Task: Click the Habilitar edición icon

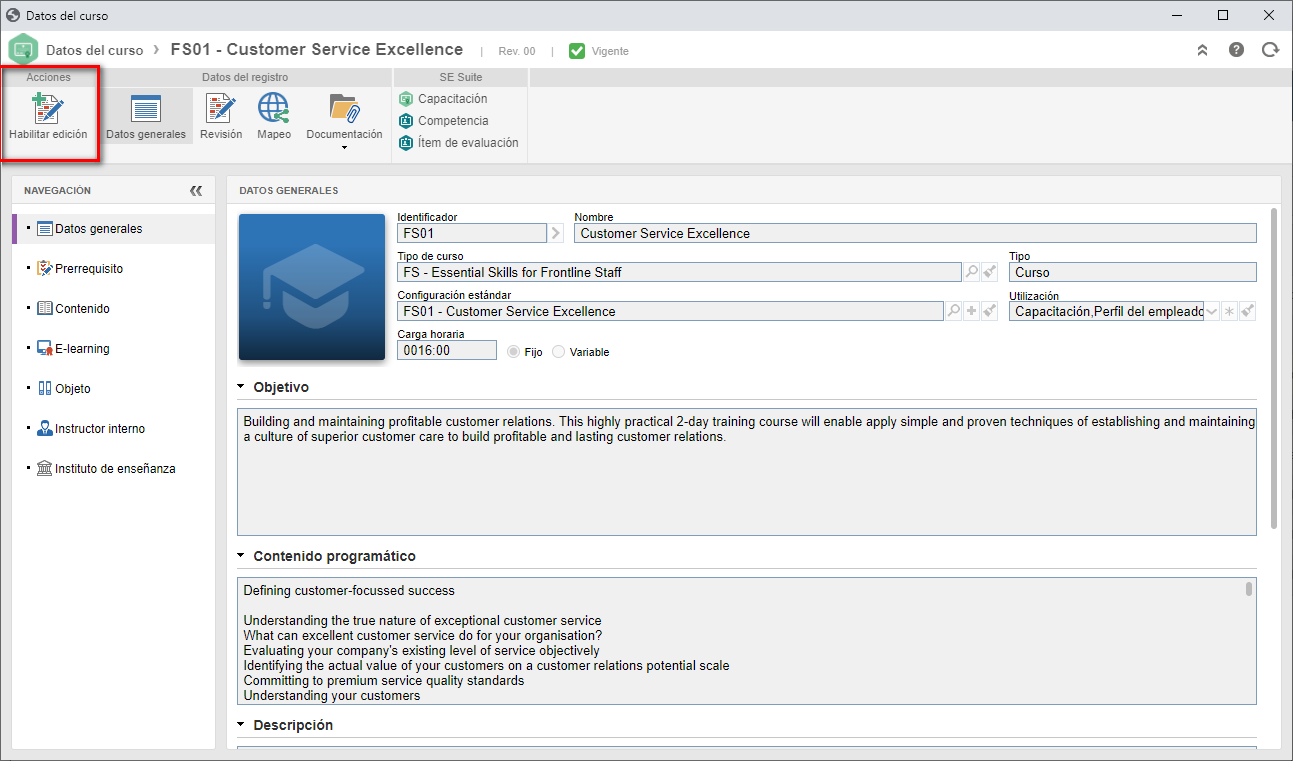Action: tap(48, 109)
